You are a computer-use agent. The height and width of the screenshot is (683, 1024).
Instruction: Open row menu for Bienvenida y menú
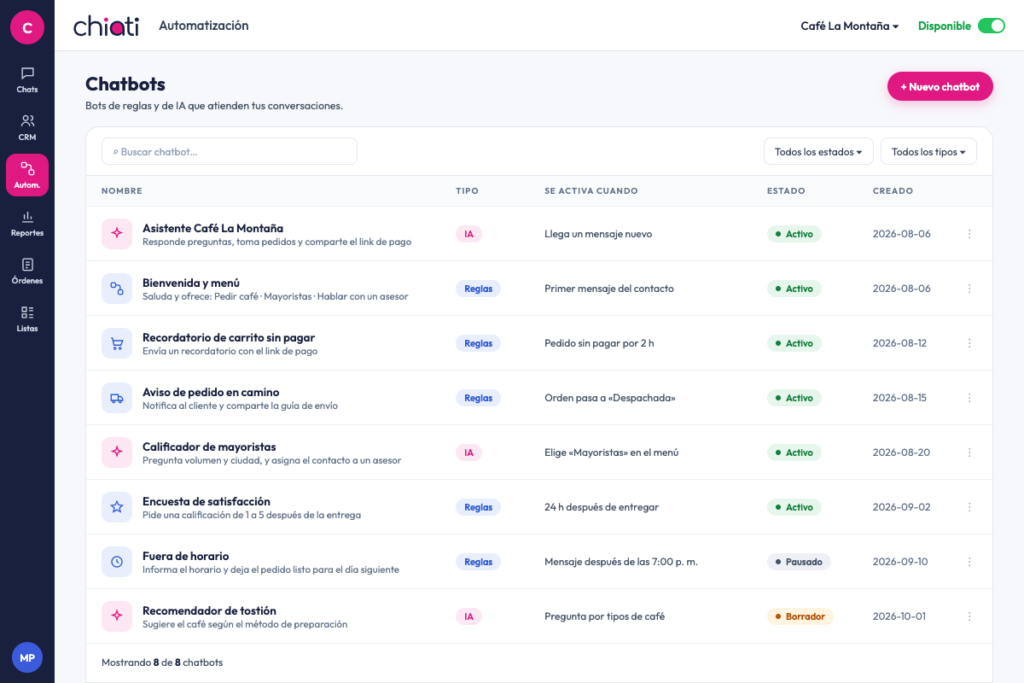coord(969,289)
